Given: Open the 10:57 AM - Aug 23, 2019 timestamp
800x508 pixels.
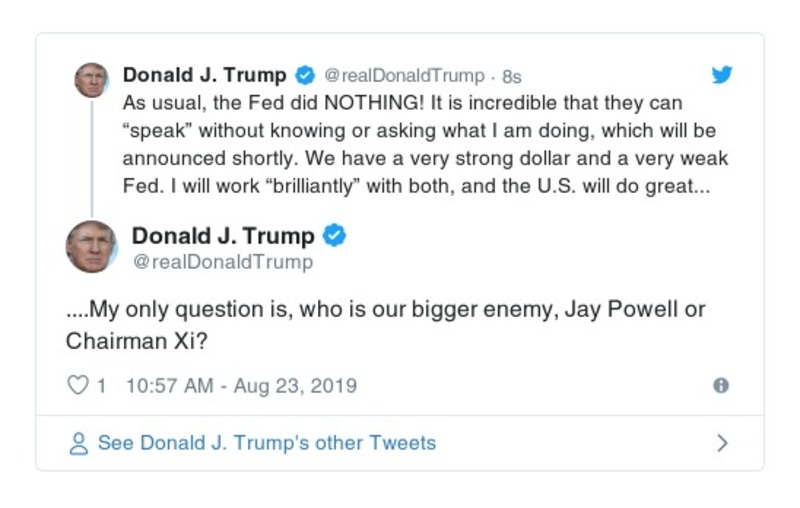Looking at the screenshot, I should click(x=241, y=386).
